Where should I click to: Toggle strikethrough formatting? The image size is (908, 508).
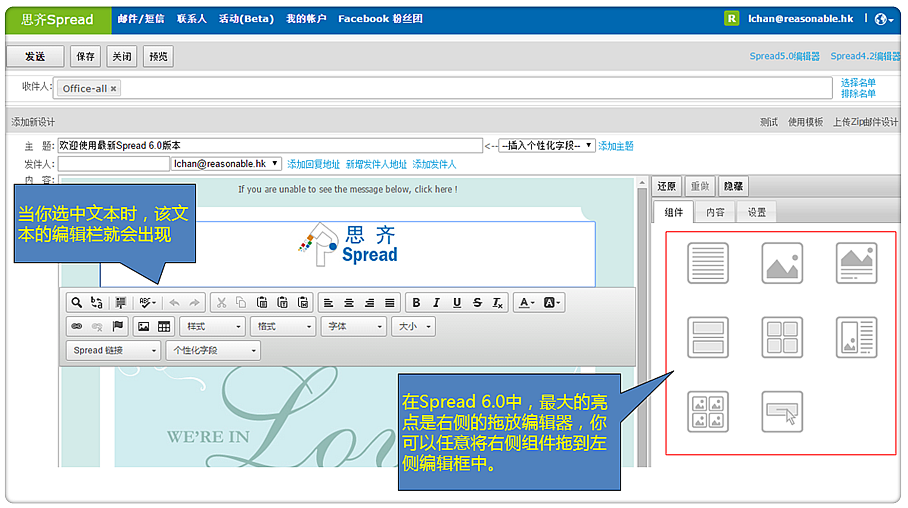[477, 302]
